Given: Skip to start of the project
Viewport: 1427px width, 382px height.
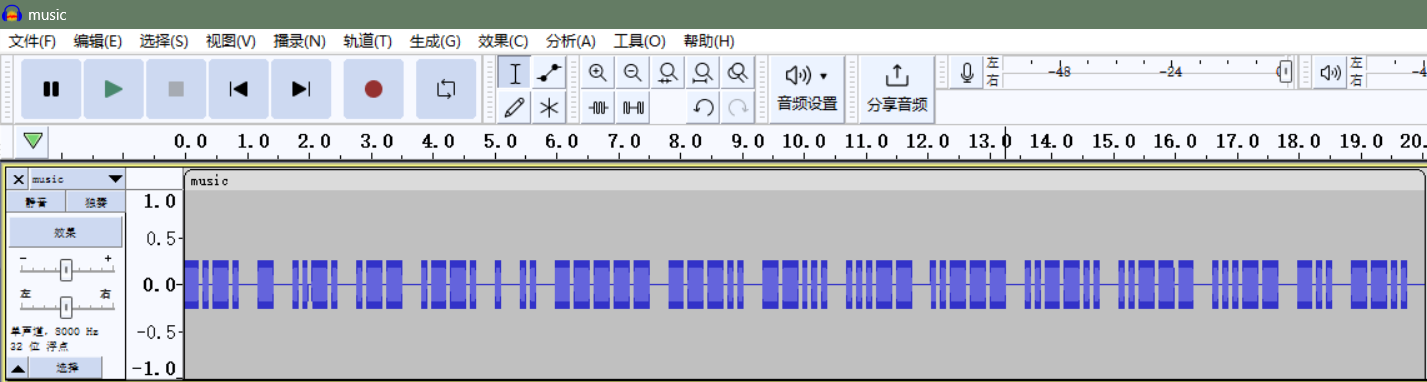Looking at the screenshot, I should coord(238,89).
